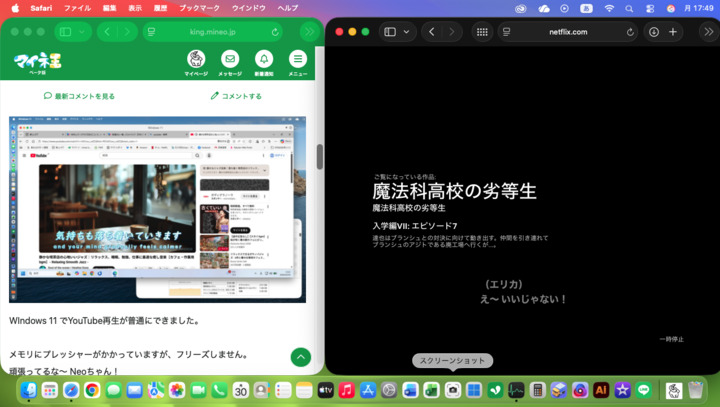
Task: Open Messages from the Dock
Action: (x=113, y=390)
